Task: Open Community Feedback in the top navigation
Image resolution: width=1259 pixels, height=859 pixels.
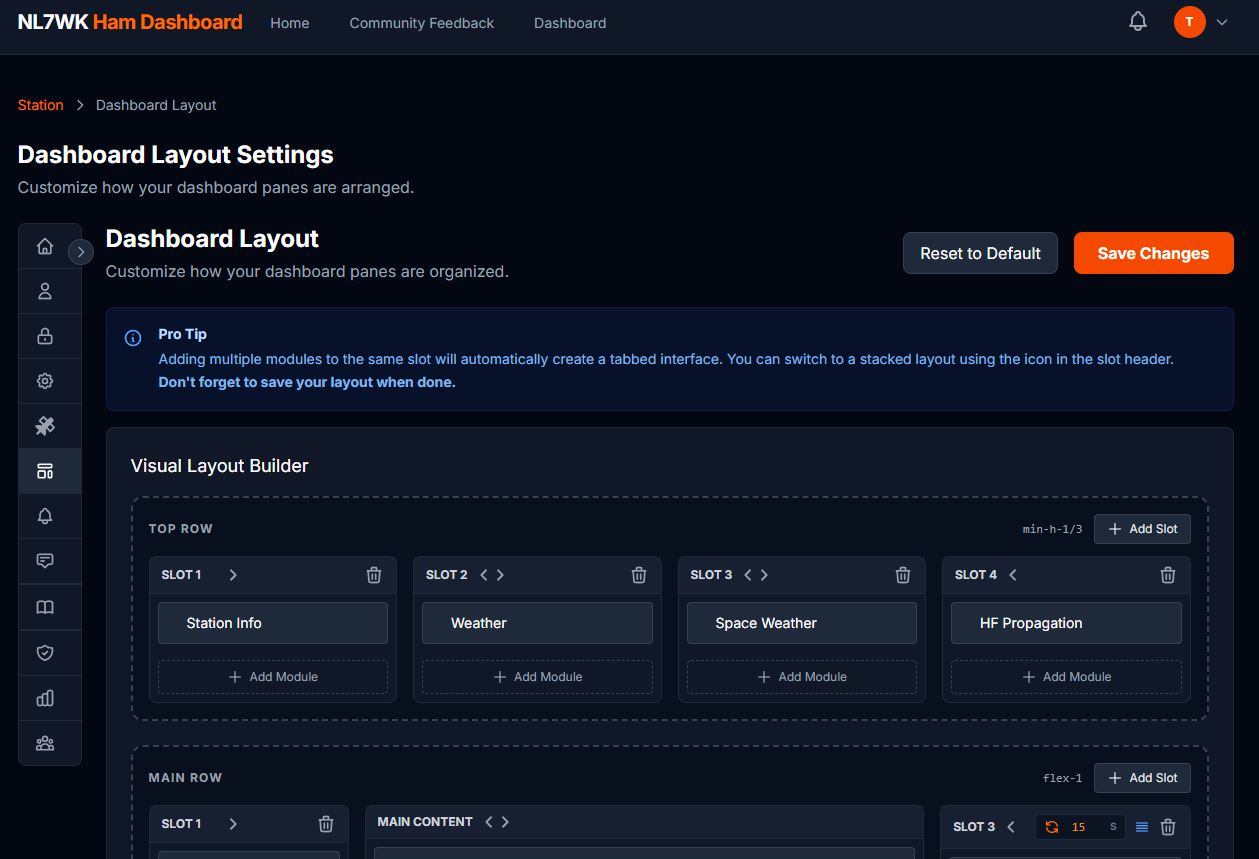Action: pyautogui.click(x=422, y=23)
